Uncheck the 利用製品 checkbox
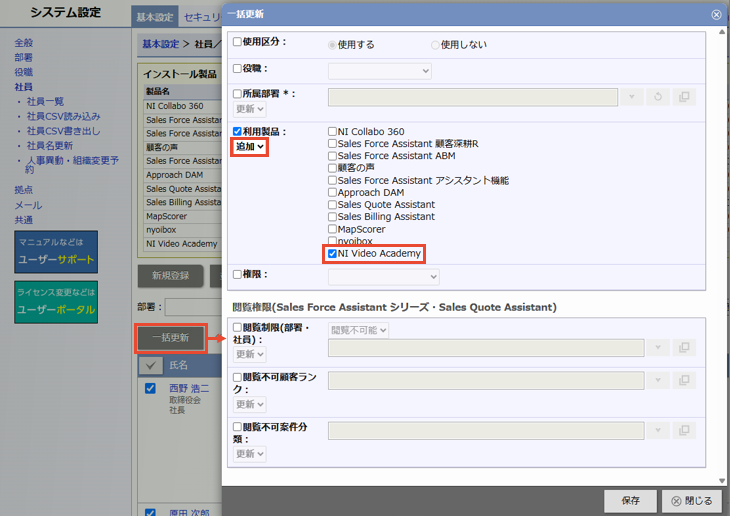Screen dimensions: 730x516 tap(237, 131)
